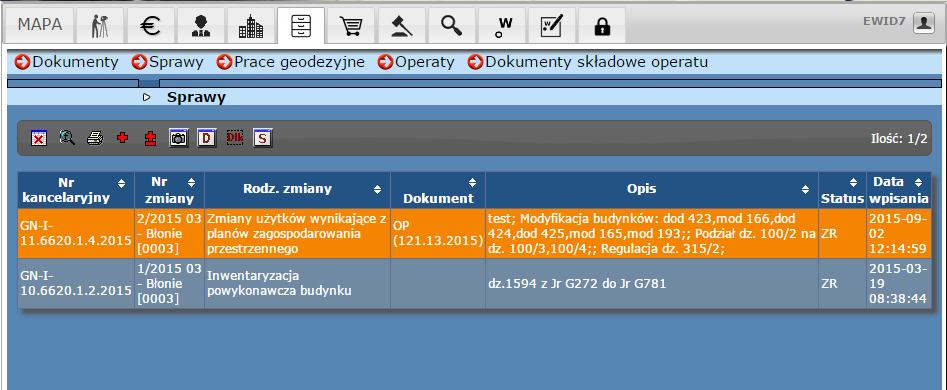Image resolution: width=947 pixels, height=390 pixels.
Task: Click the camera snapshot toolbar icon
Action: (x=178, y=138)
